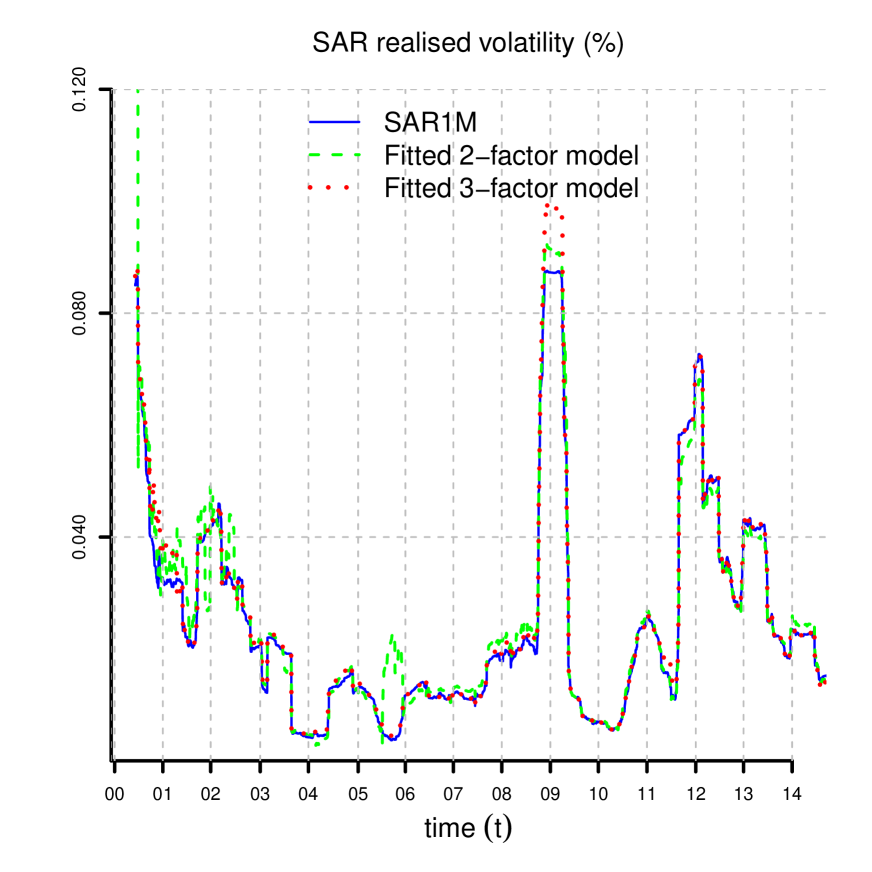Click the x-axis tick label 13
Screen dimensions: 872x872
(x=744, y=794)
